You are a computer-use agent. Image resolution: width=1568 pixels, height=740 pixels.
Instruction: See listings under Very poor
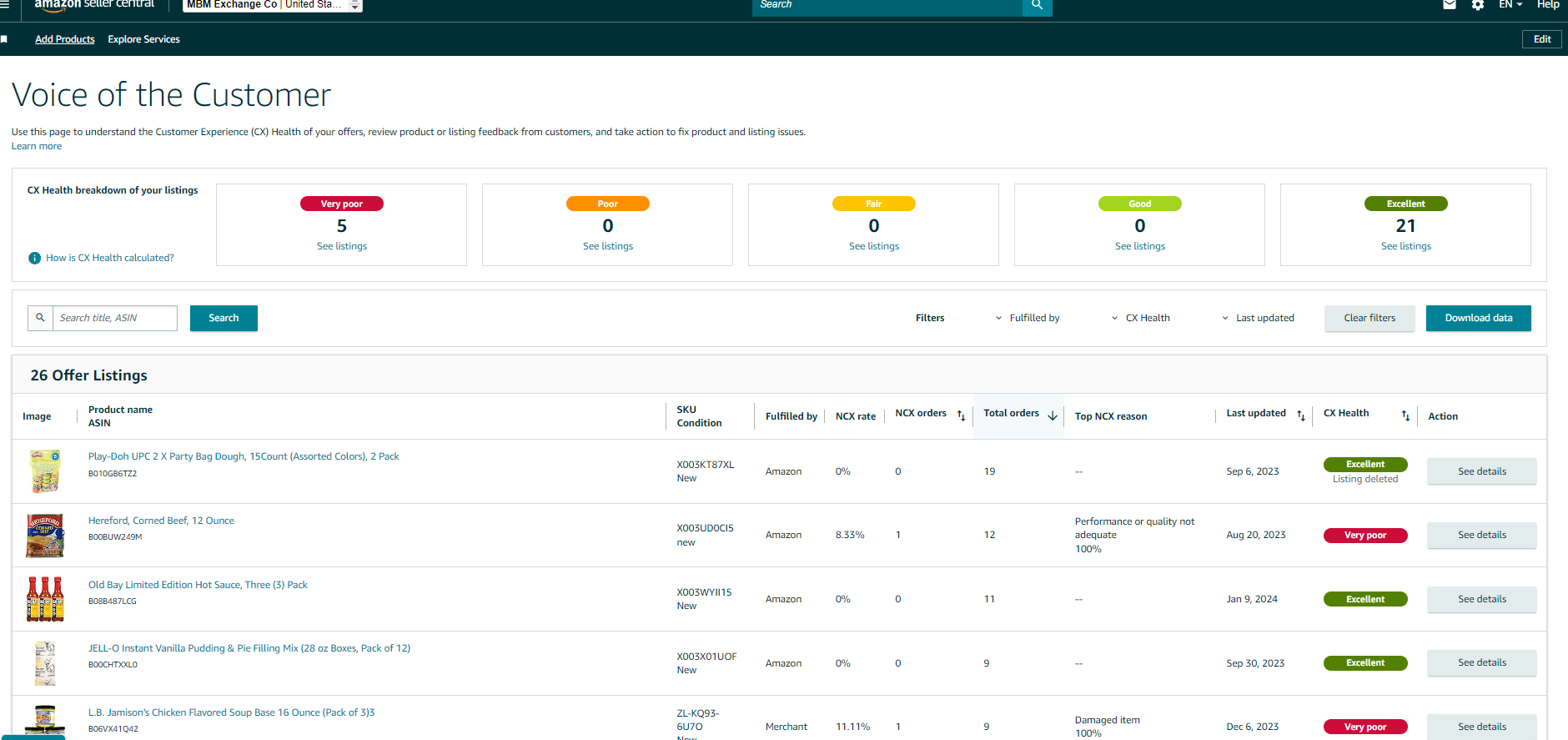point(342,246)
